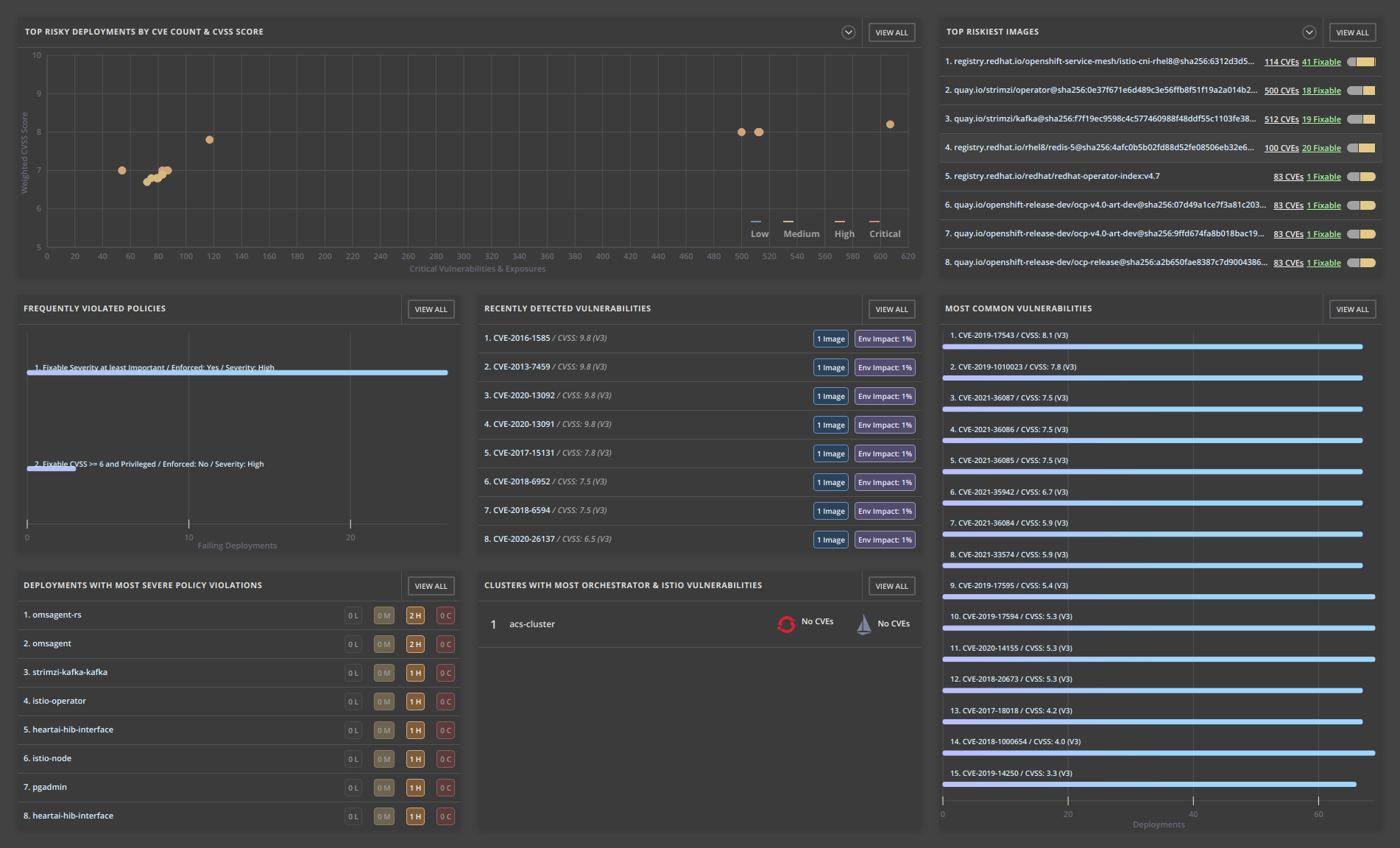Click the 1 Image badge for CVE-2016-1585
Image resolution: width=1400 pixels, height=848 pixels.
pos(830,339)
